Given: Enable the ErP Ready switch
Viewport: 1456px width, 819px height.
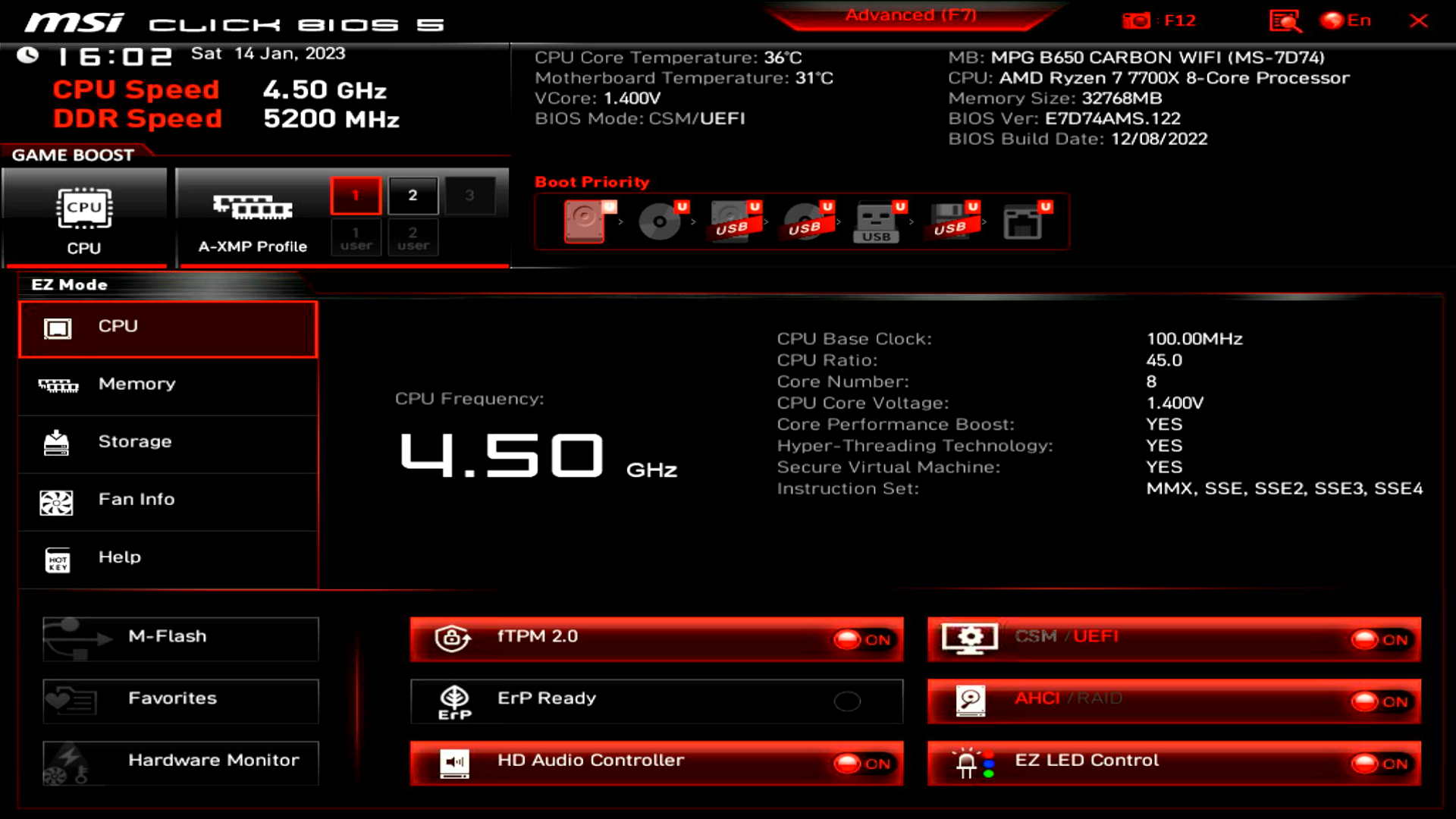Looking at the screenshot, I should pos(847,701).
